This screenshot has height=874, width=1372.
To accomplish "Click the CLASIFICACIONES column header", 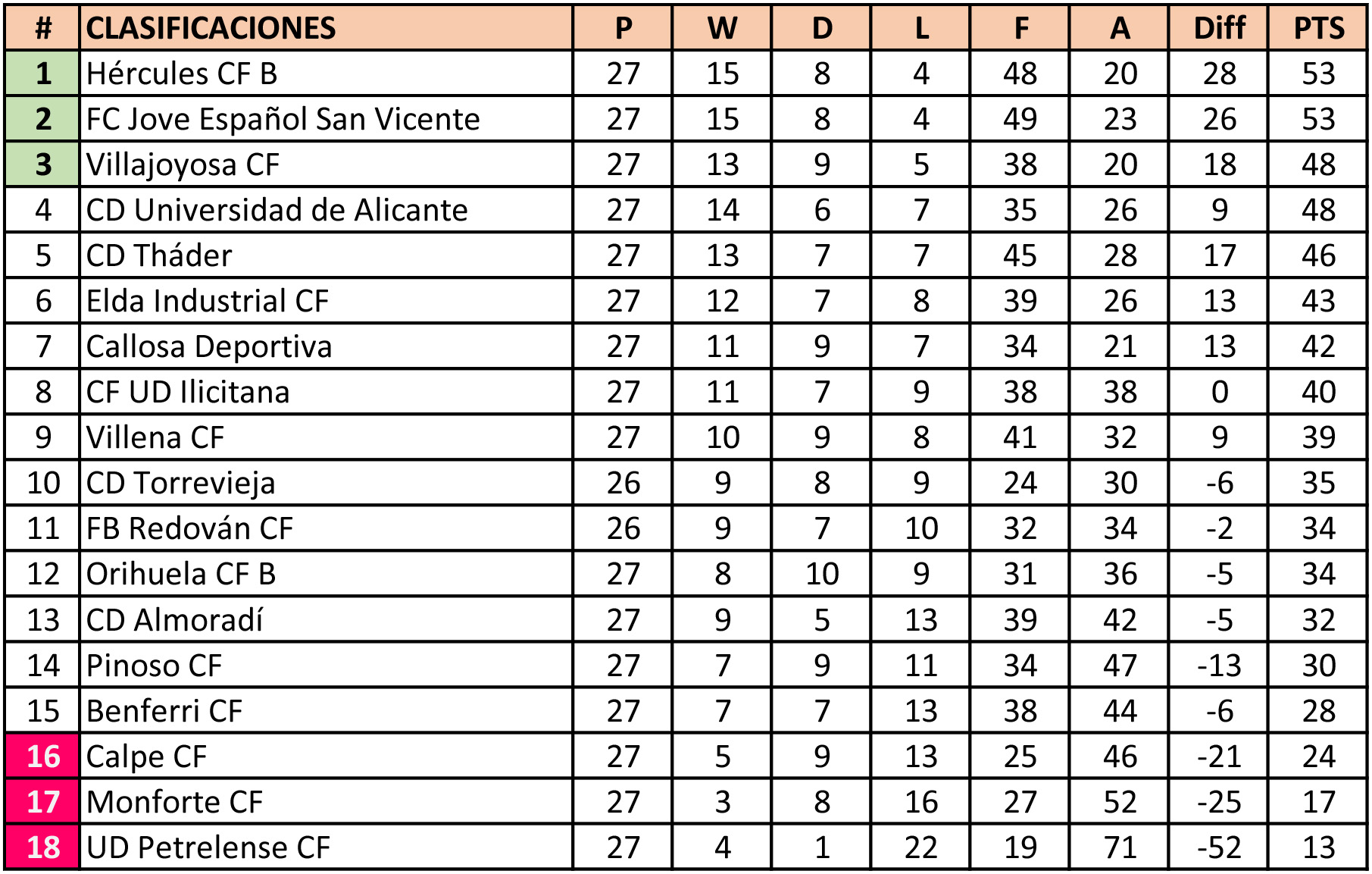I will 211,29.
